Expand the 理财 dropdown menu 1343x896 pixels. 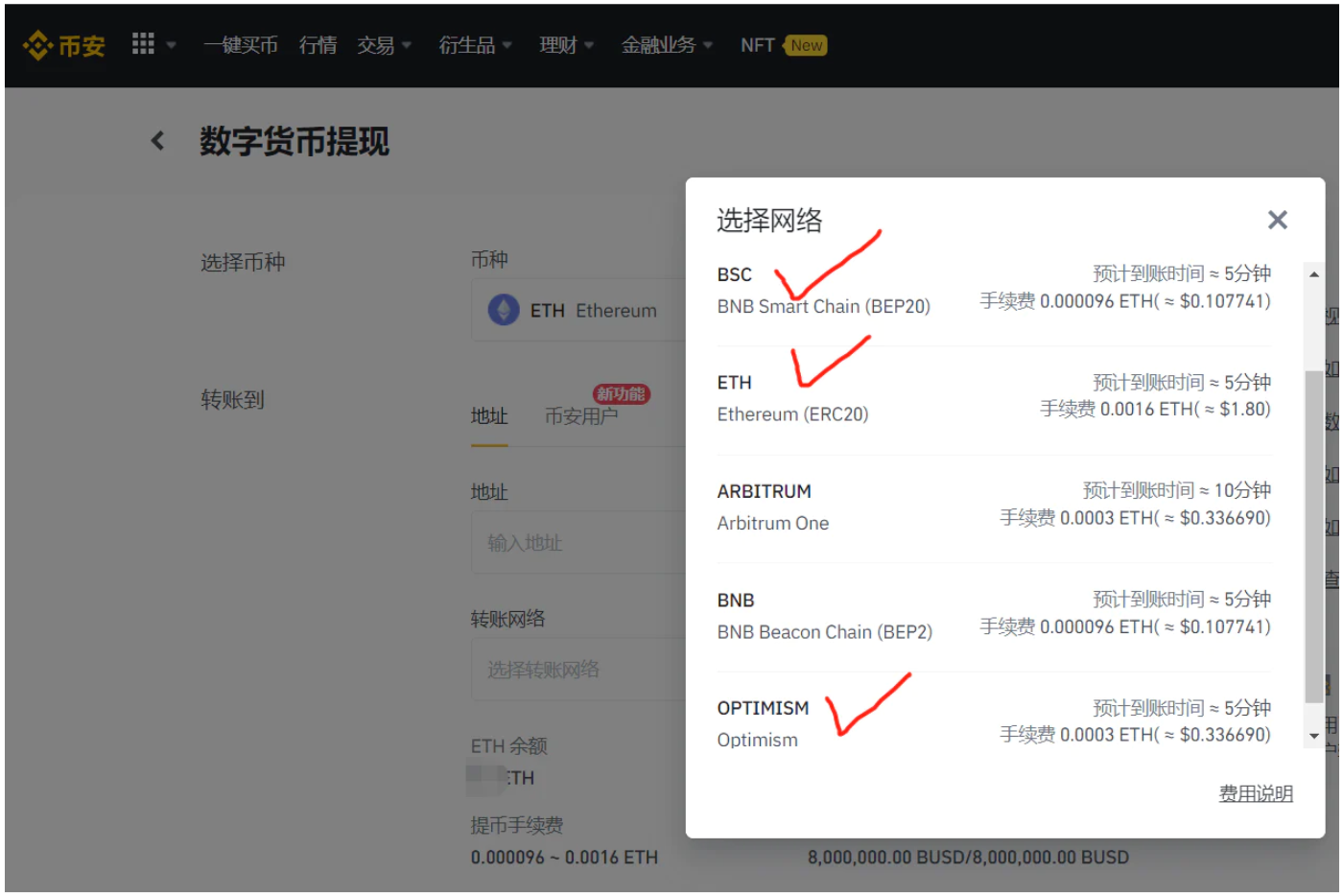566,45
